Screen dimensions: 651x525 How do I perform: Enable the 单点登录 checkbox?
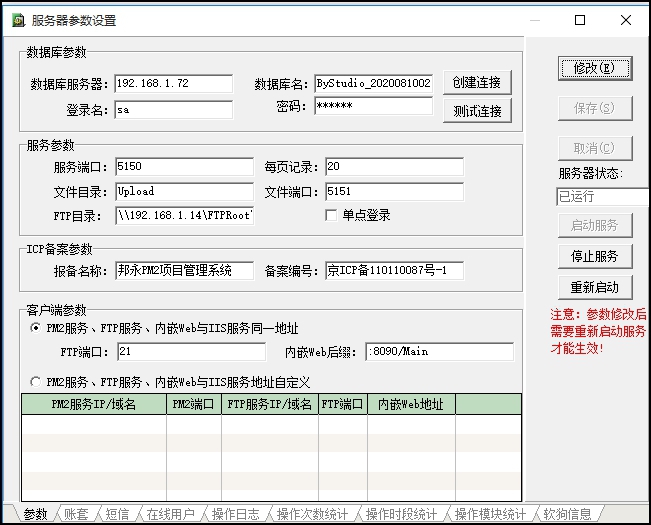tap(331, 215)
